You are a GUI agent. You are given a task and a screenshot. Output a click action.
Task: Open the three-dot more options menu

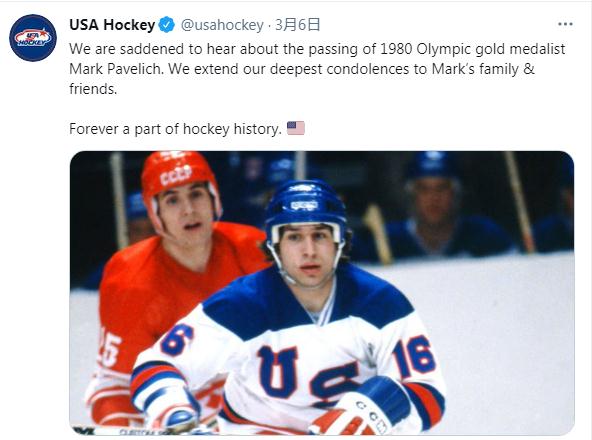point(565,24)
